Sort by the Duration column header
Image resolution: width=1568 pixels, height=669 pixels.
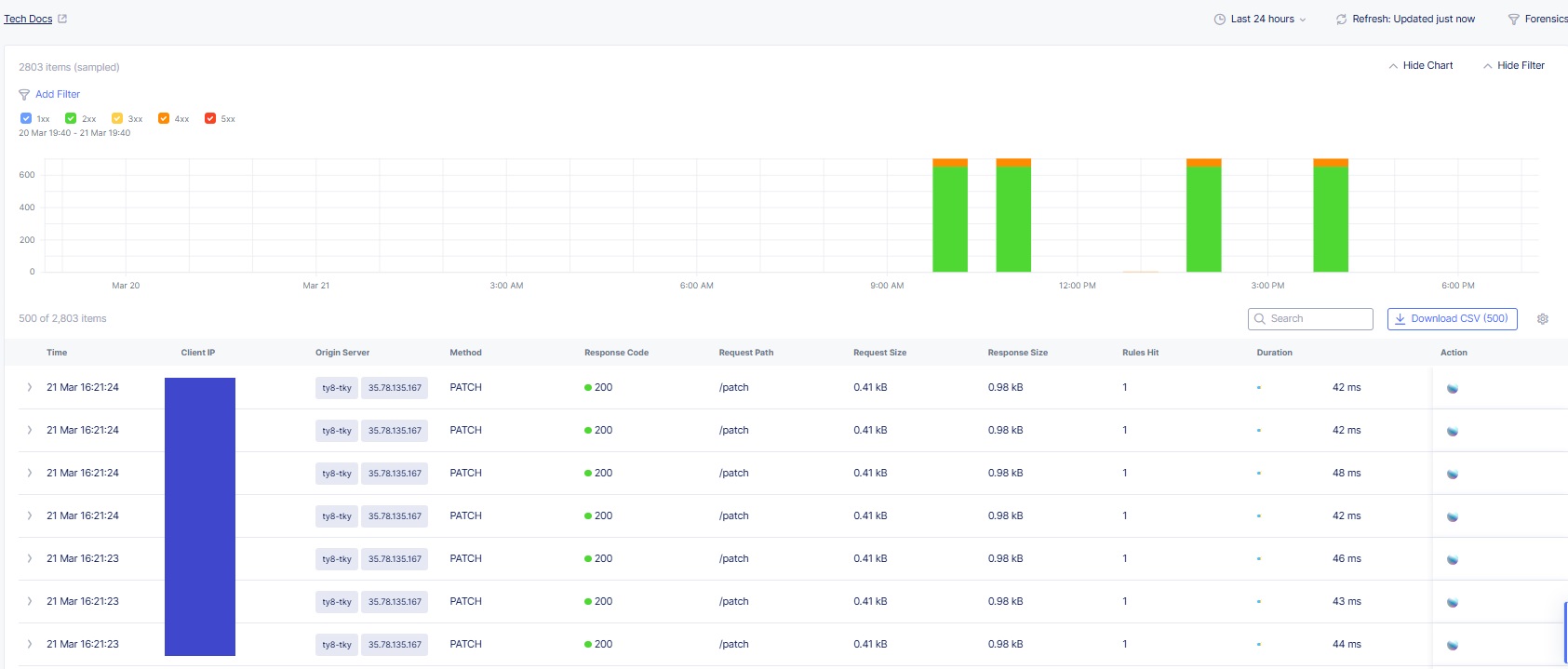(1274, 353)
